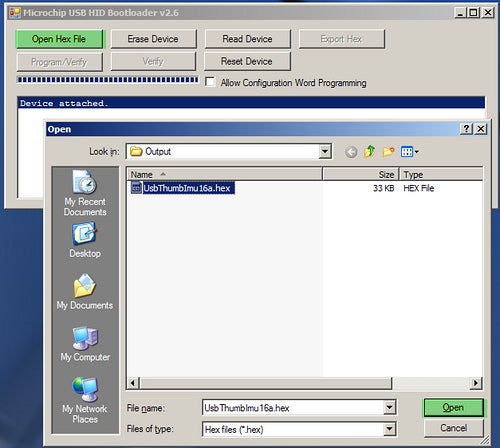Open the View menu icon in Open dialog
Image resolution: width=500 pixels, height=448 pixels.
click(410, 152)
